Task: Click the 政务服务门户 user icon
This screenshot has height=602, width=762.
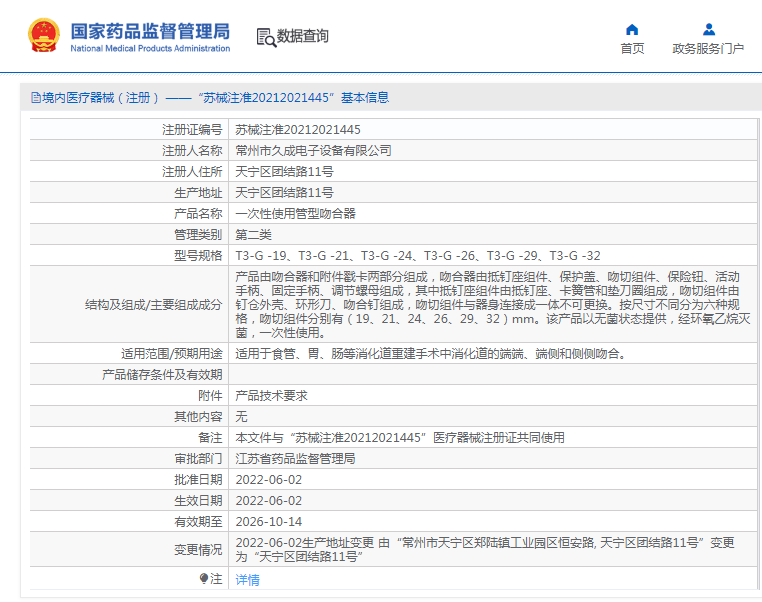Action: 709,30
